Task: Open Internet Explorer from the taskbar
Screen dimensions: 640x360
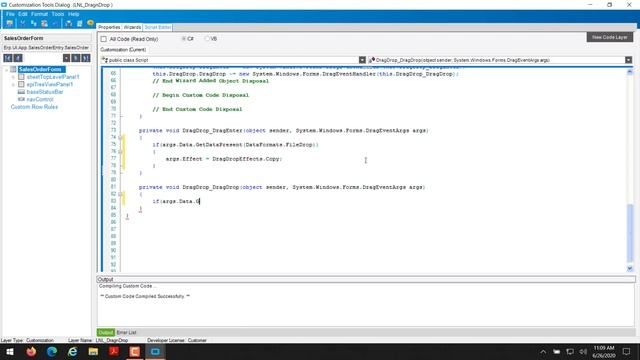Action: (x=72, y=351)
